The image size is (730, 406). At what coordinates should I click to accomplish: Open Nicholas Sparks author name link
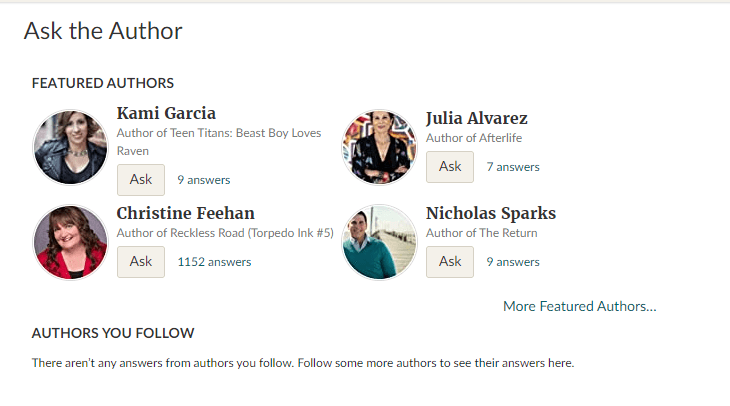pos(491,213)
